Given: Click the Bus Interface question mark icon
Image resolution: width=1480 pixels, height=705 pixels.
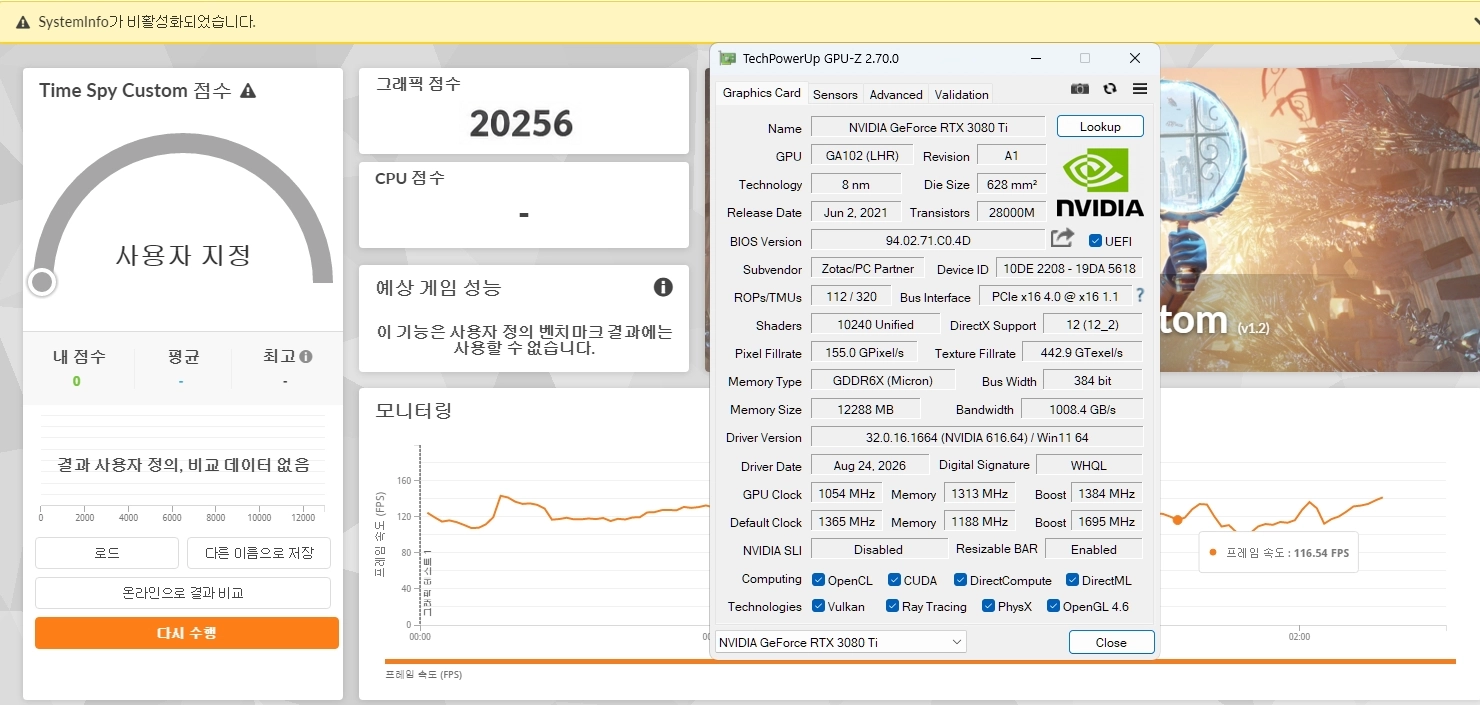Looking at the screenshot, I should click(x=1140, y=296).
